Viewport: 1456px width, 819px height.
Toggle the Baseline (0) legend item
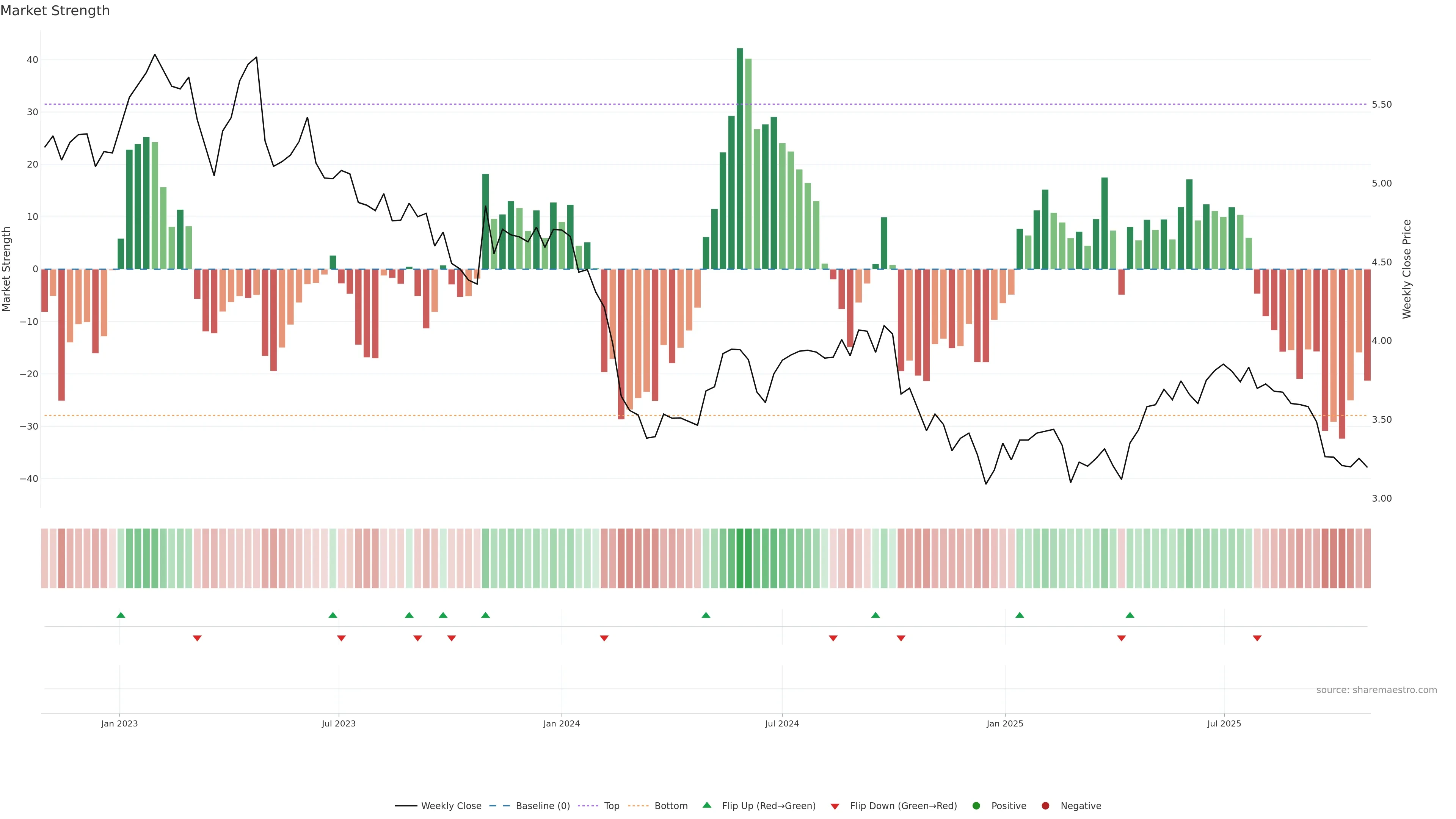click(x=542, y=806)
